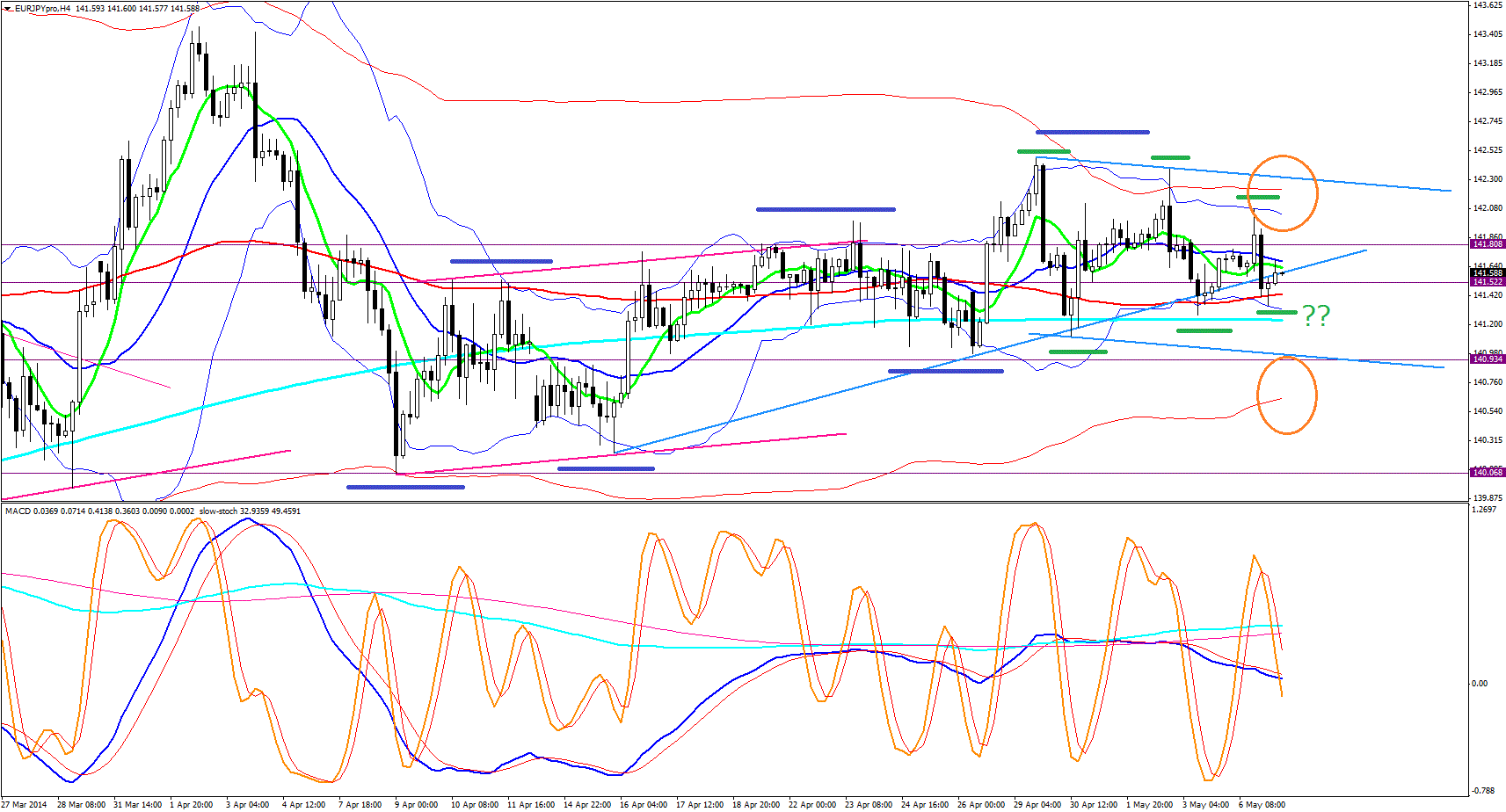Image resolution: width=1506 pixels, height=812 pixels.
Task: Click the 143.185 price axis value
Action: [x=1488, y=63]
